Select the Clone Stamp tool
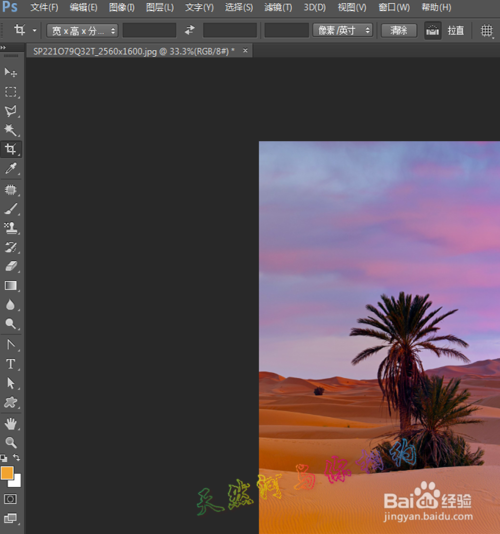The height and width of the screenshot is (534, 500). [x=11, y=228]
